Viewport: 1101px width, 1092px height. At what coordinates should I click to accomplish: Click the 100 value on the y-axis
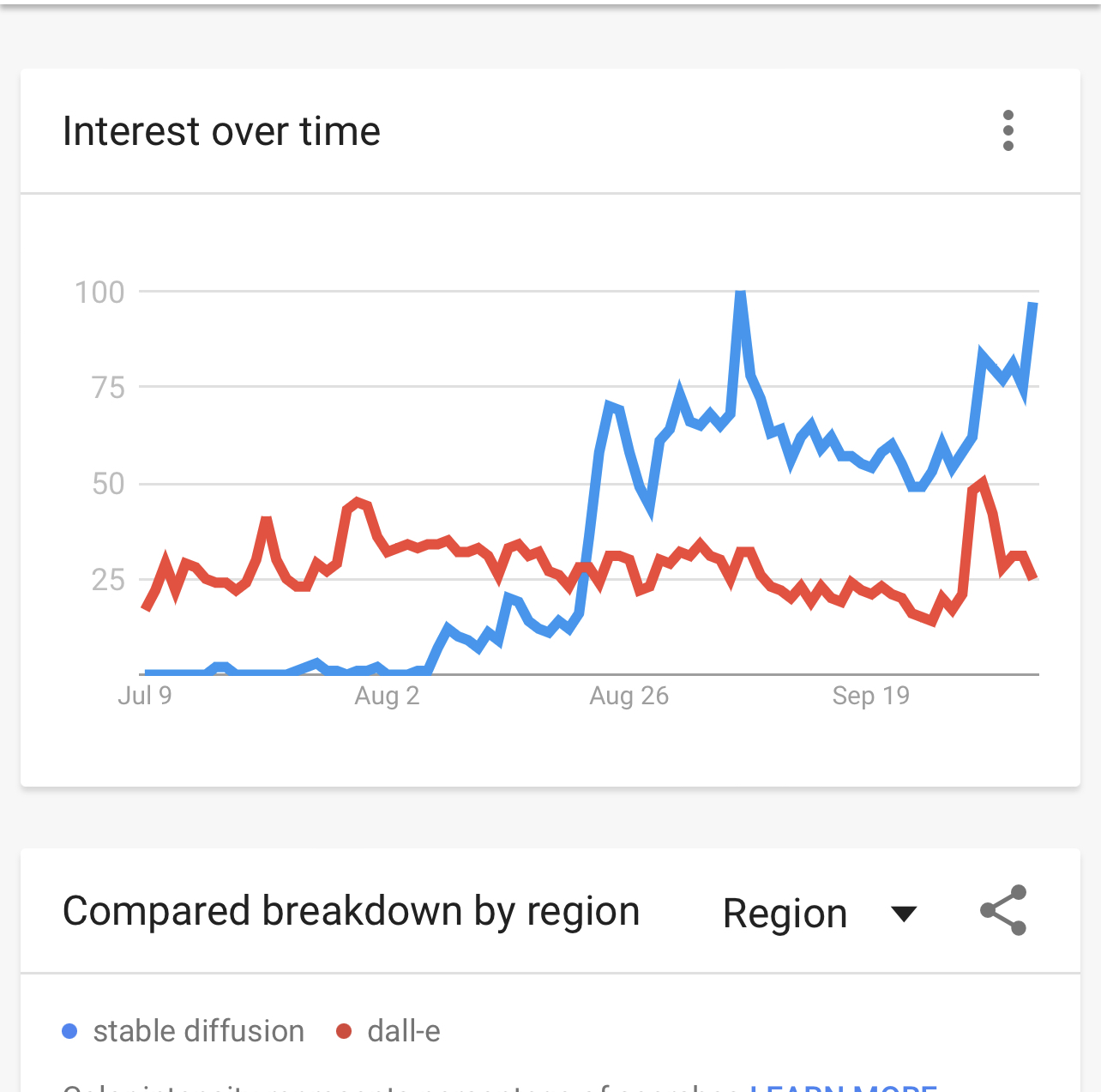pos(100,293)
